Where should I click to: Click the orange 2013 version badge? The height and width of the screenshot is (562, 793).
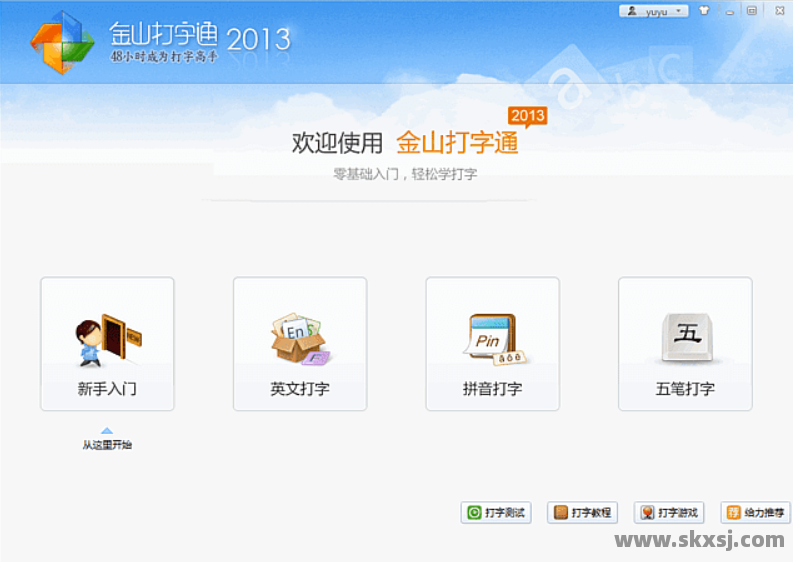tap(527, 116)
